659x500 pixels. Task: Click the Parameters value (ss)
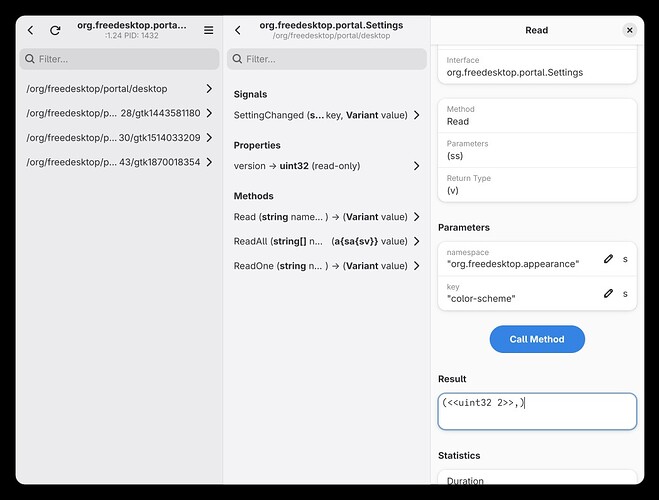click(455, 156)
